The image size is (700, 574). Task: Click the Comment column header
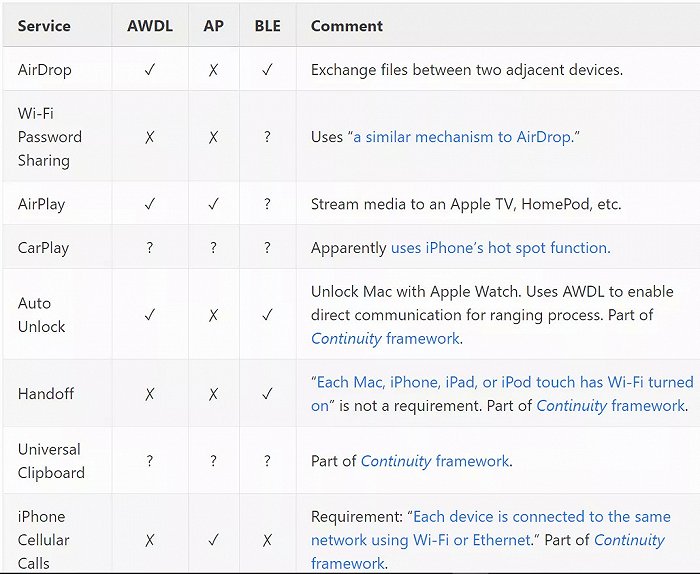click(347, 26)
